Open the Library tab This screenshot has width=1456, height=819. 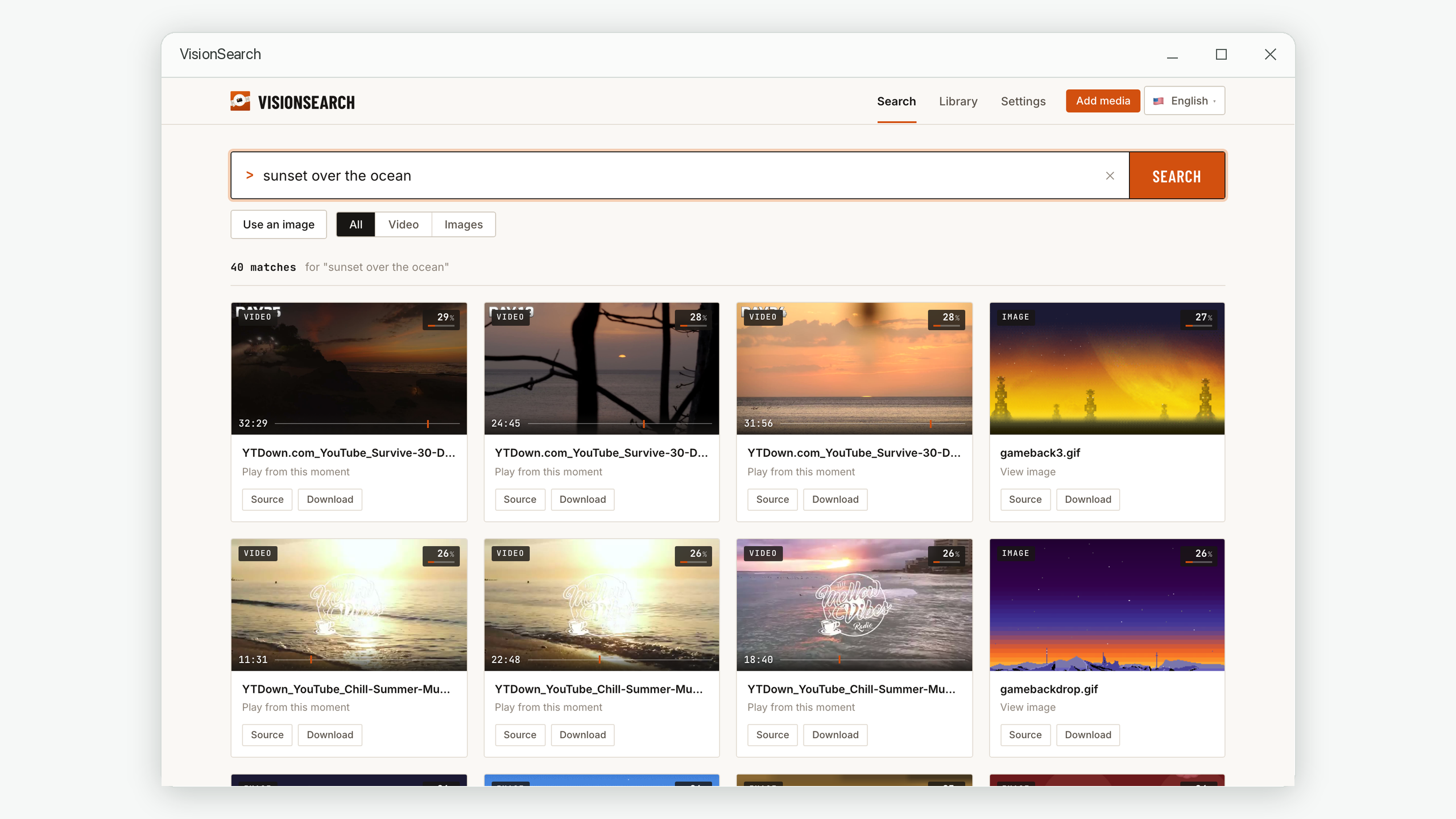(958, 101)
